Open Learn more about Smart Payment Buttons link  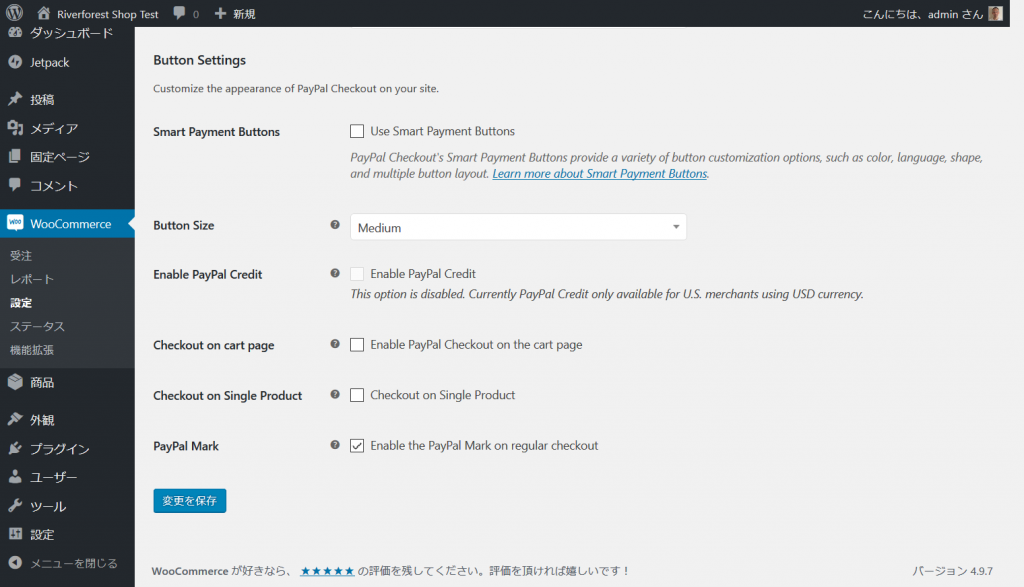pyautogui.click(x=600, y=174)
